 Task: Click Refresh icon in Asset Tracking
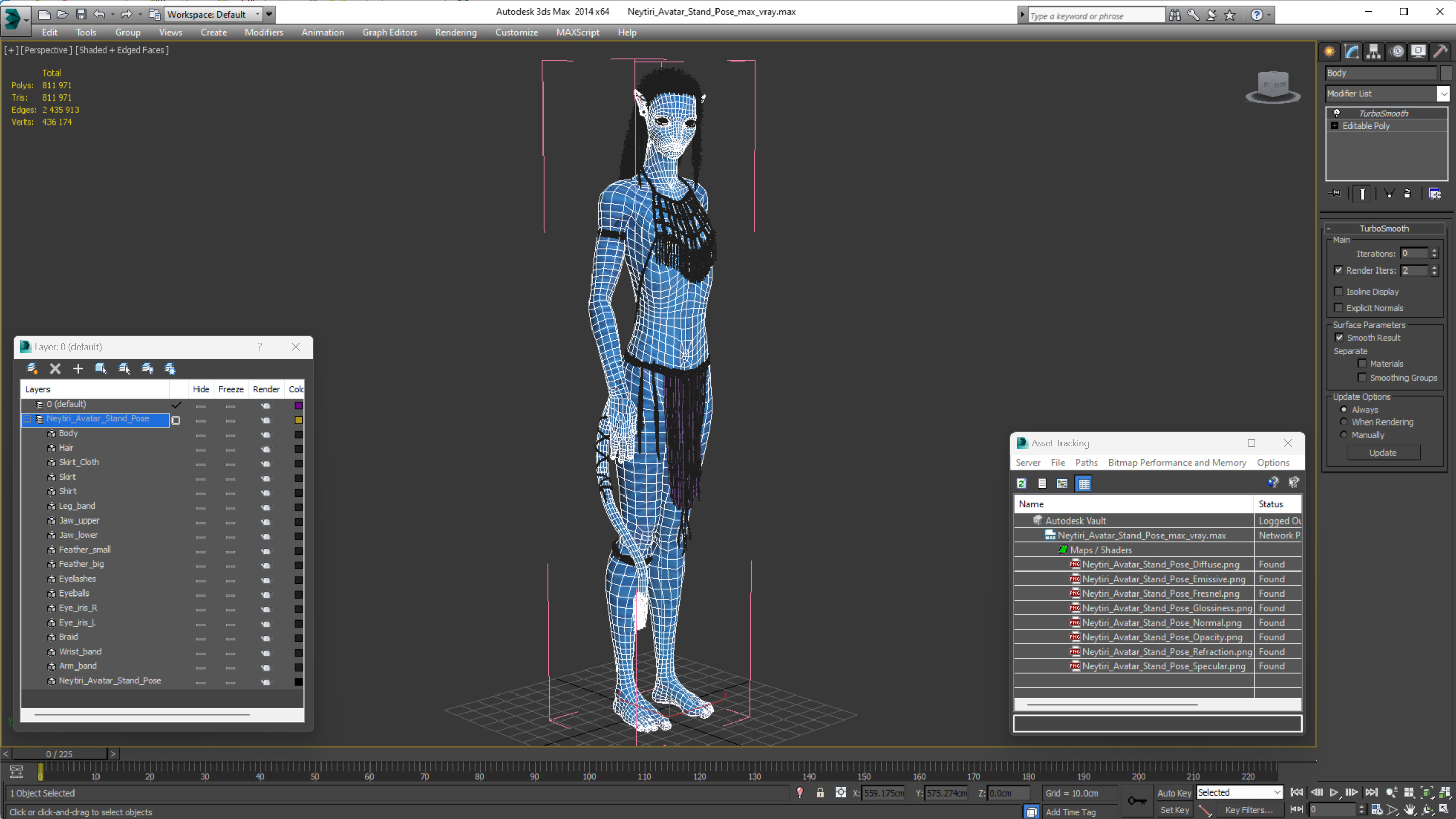(1021, 483)
